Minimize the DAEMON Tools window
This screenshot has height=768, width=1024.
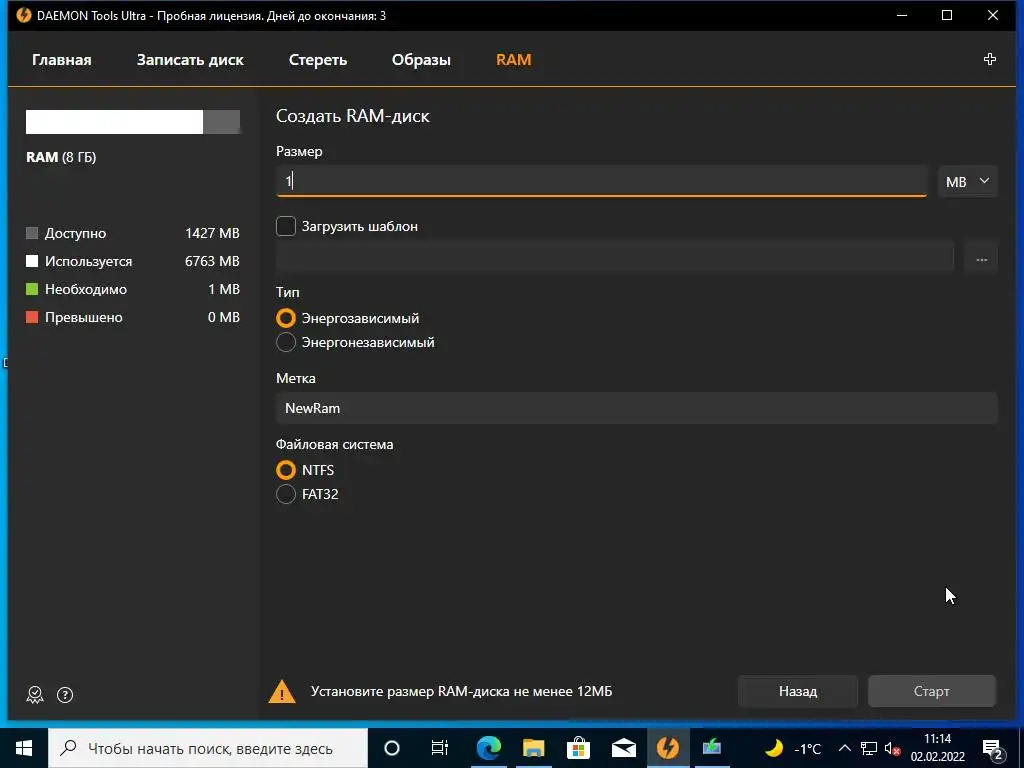coord(902,15)
